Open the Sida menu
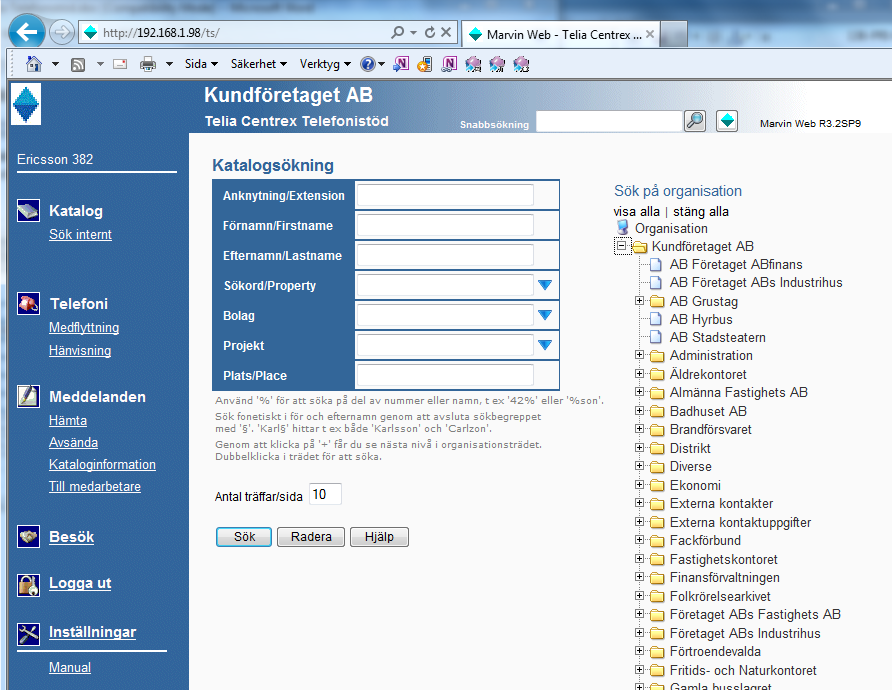 (201, 64)
